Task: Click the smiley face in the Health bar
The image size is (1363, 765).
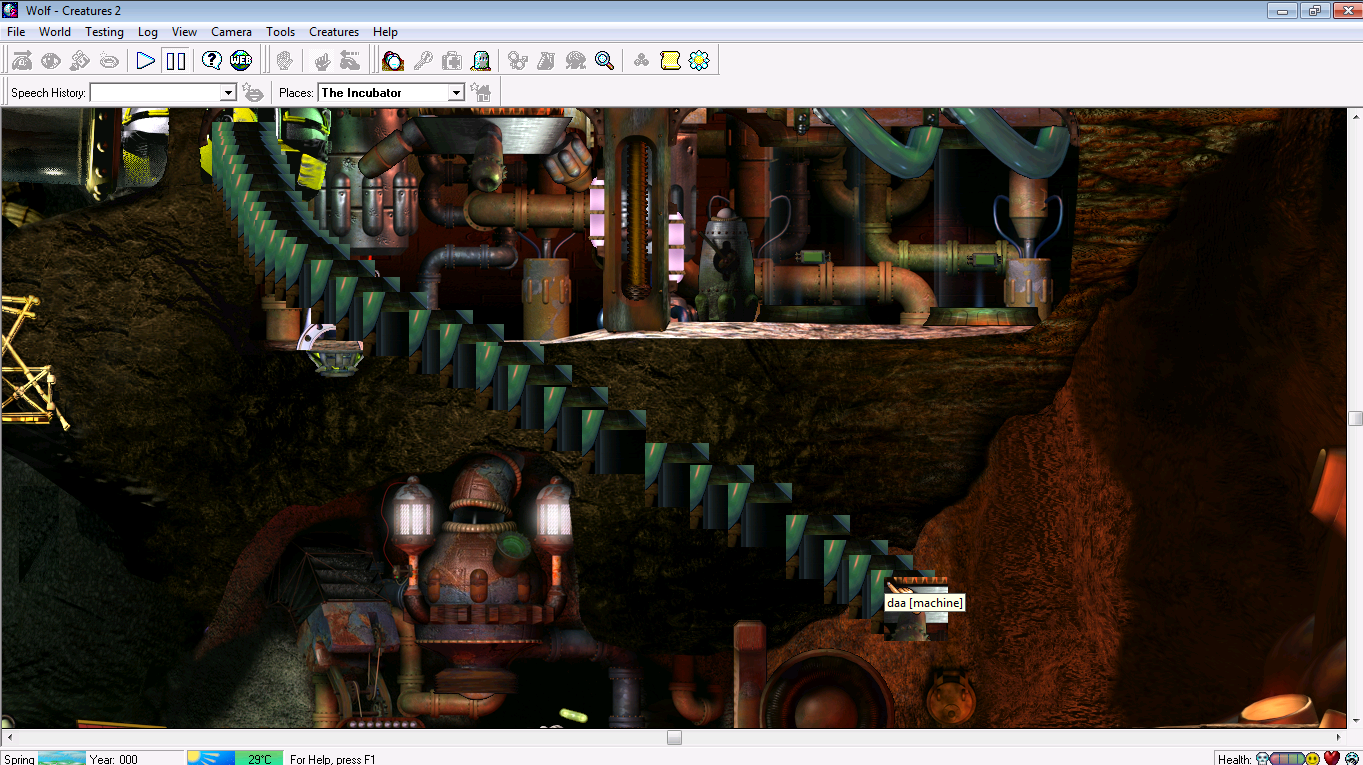Action: tap(1313, 758)
